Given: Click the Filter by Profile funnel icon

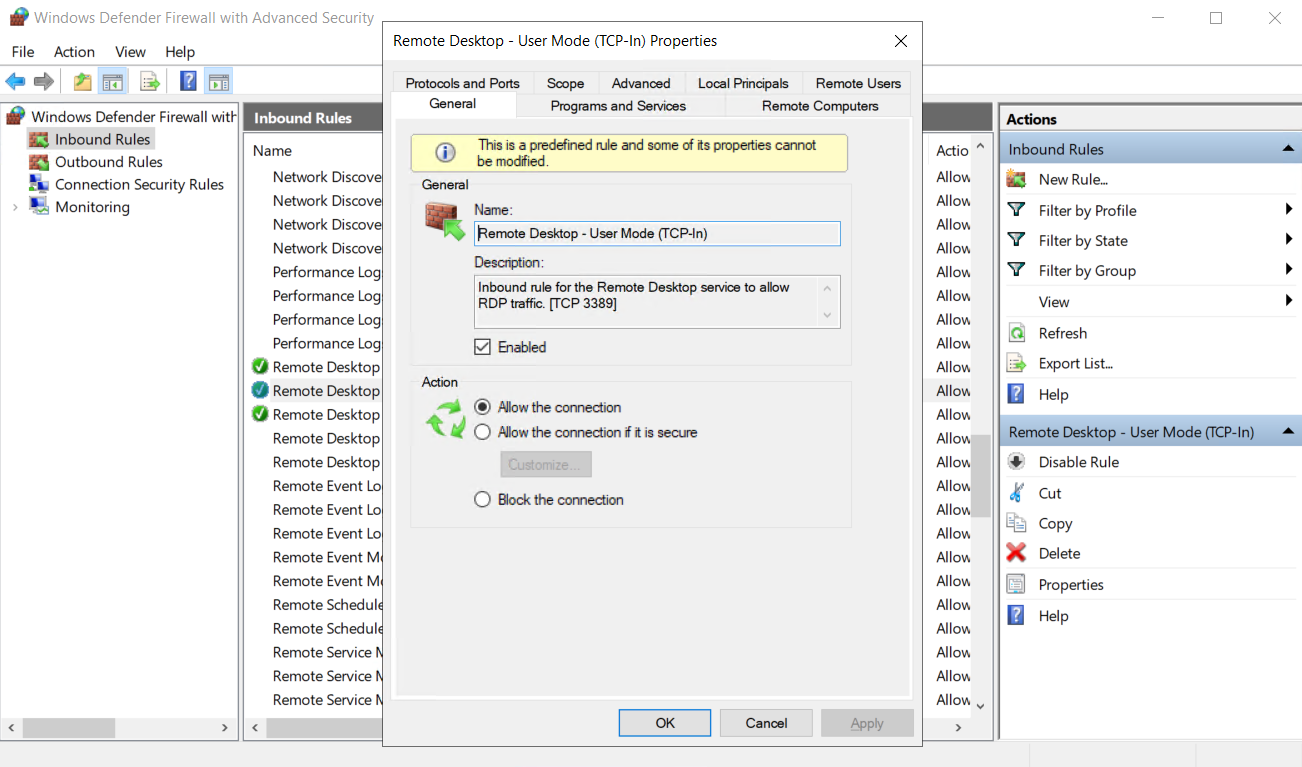Looking at the screenshot, I should 1016,210.
